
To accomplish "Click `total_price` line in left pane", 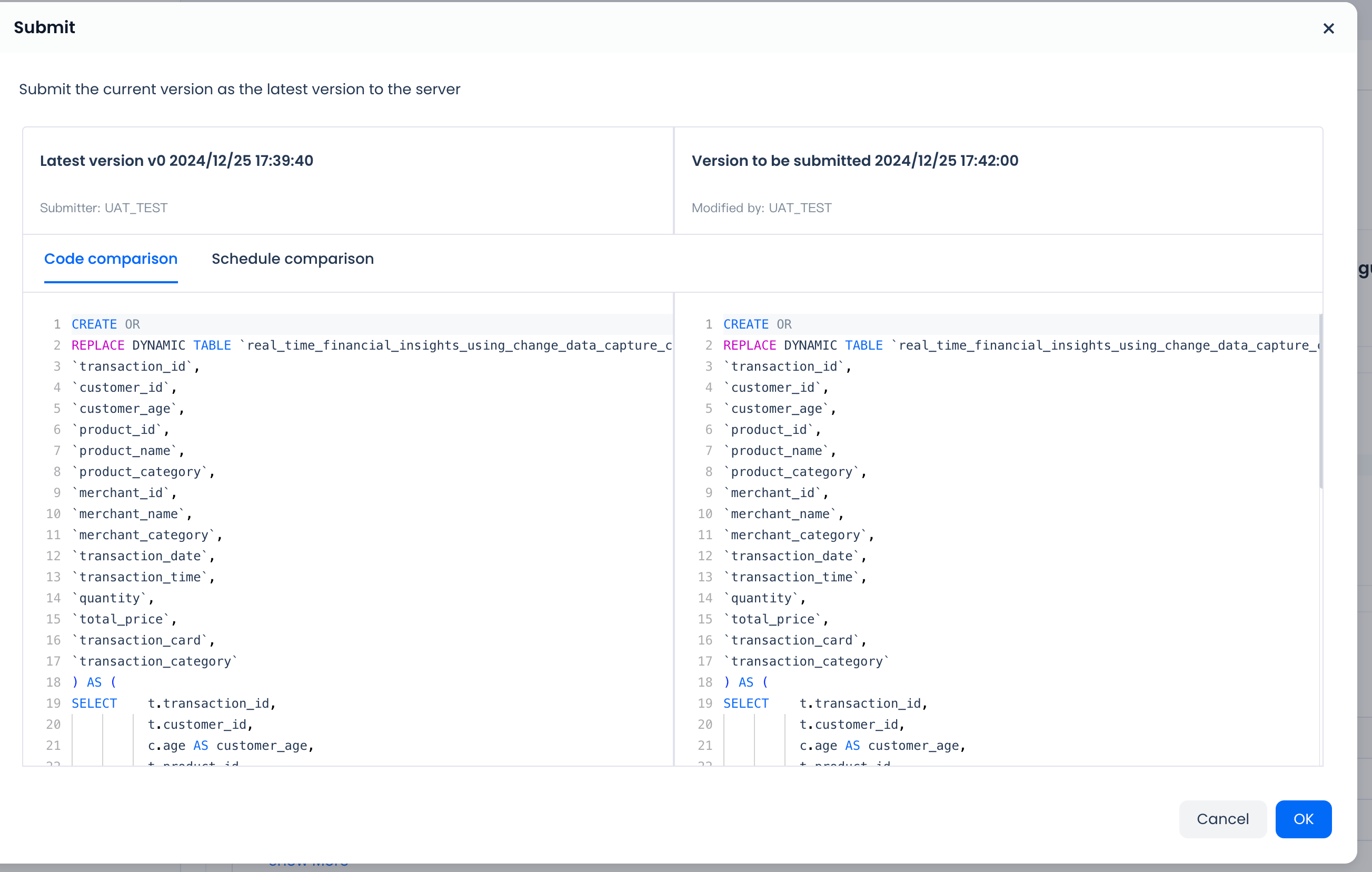I will point(124,619).
